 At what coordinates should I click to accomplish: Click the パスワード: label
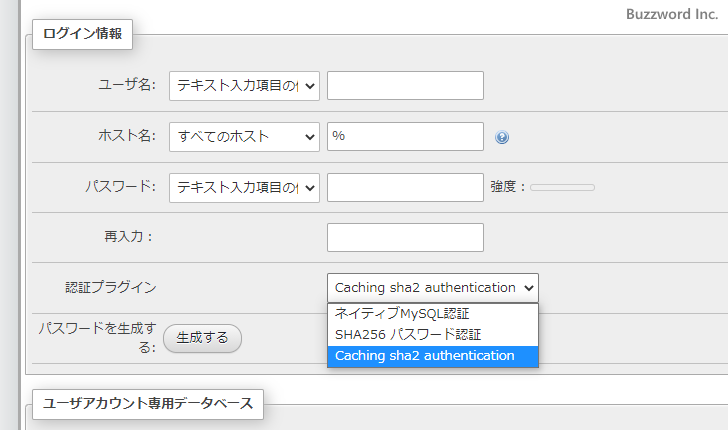click(x=120, y=187)
